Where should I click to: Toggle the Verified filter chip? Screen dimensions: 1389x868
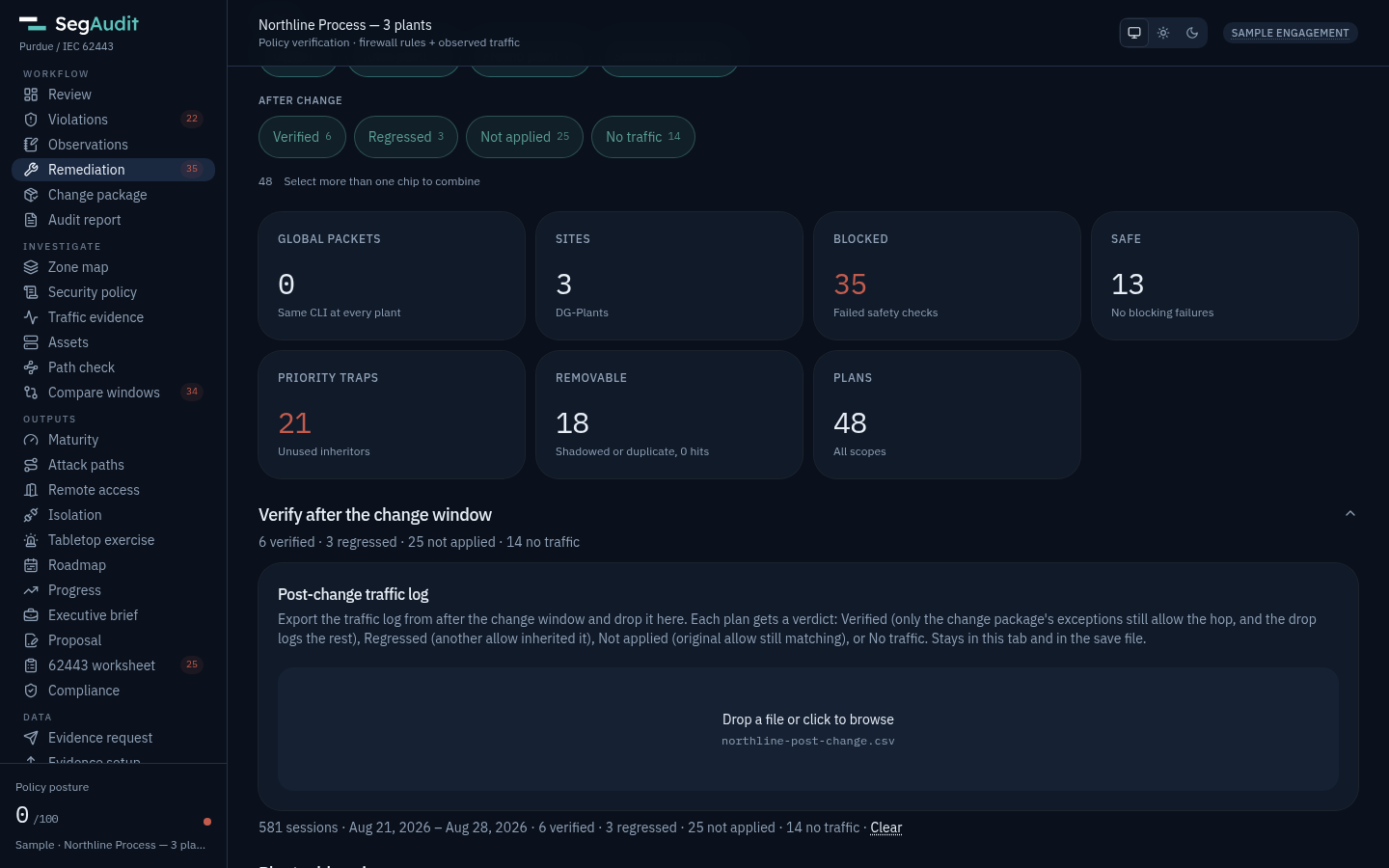click(302, 137)
